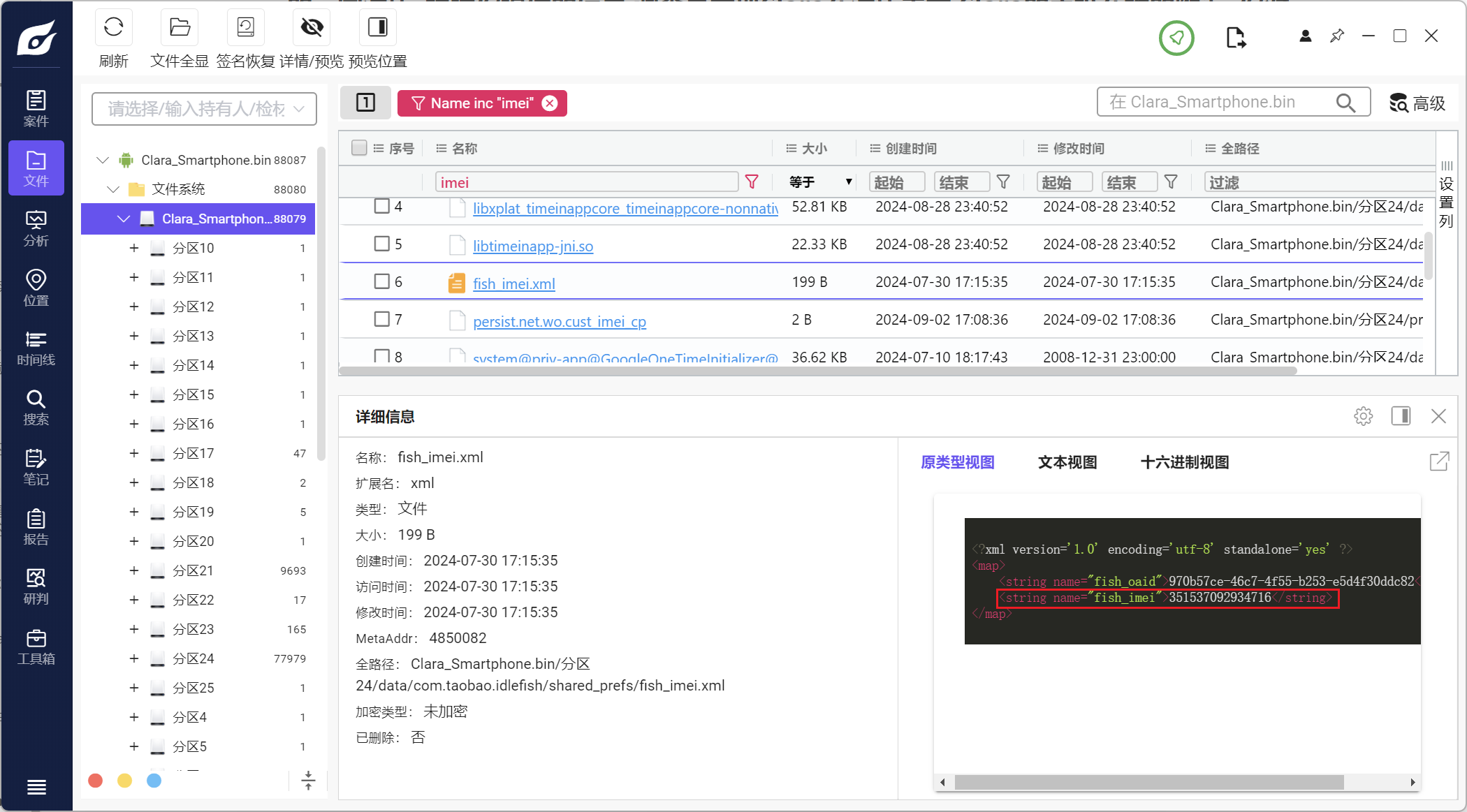
Task: Open persist.net.wo.cust_imei_cp link
Action: pos(560,321)
